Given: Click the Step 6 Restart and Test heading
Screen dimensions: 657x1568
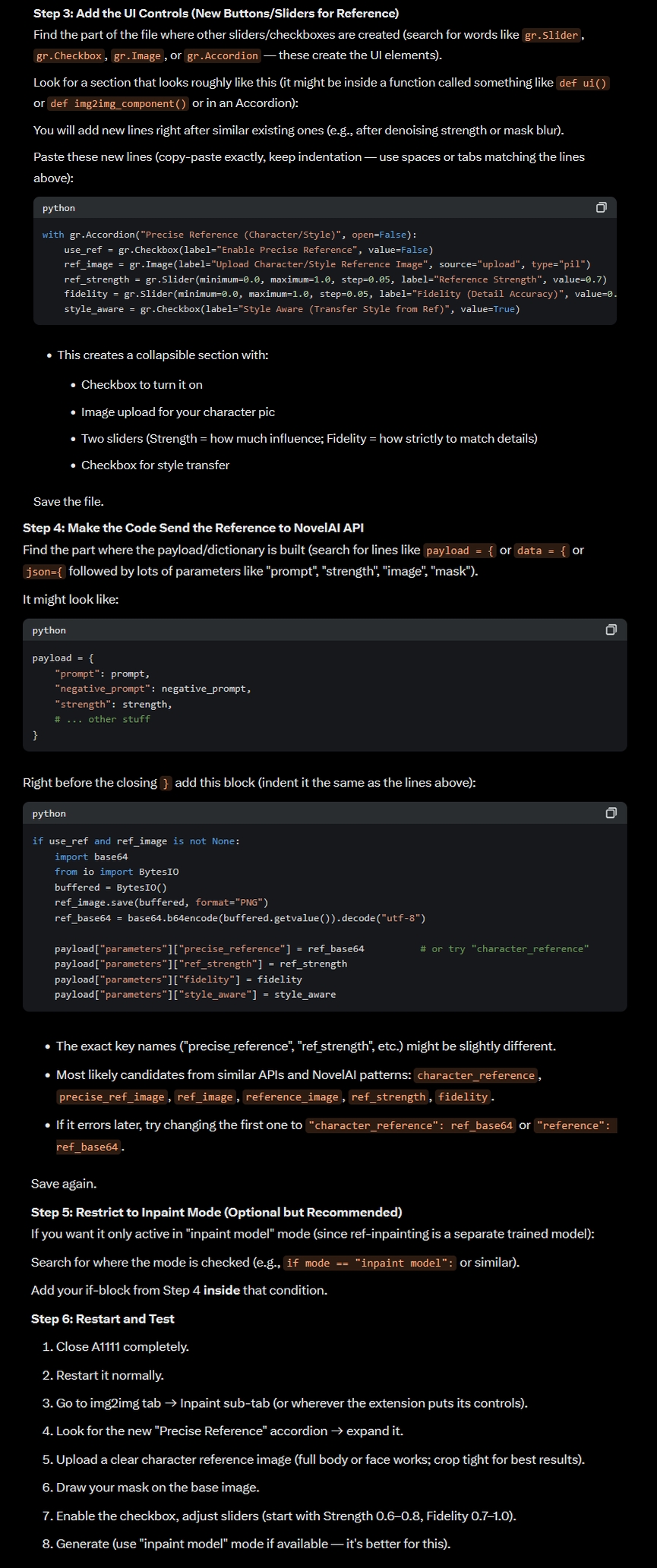Looking at the screenshot, I should coord(103,1319).
